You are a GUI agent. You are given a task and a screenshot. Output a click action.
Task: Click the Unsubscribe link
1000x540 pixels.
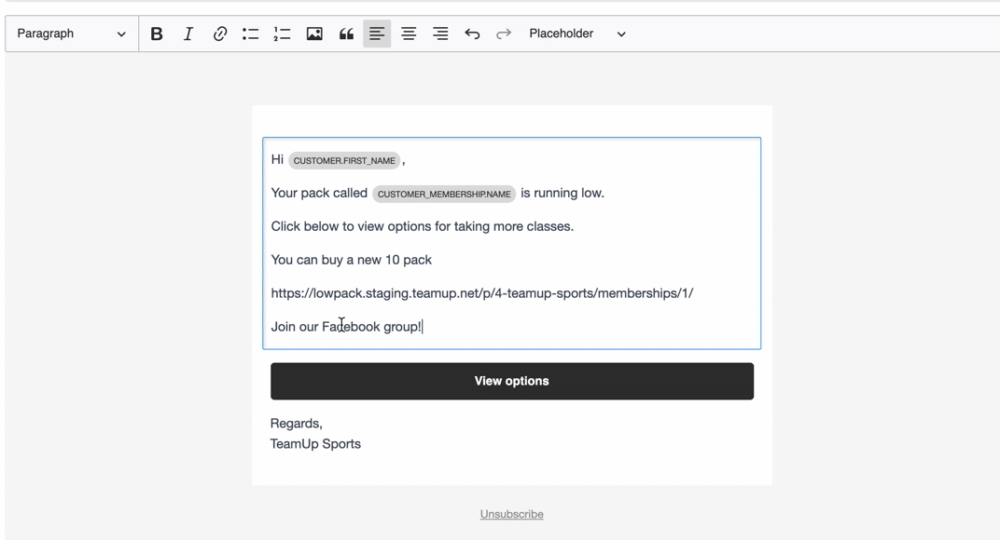(x=512, y=514)
